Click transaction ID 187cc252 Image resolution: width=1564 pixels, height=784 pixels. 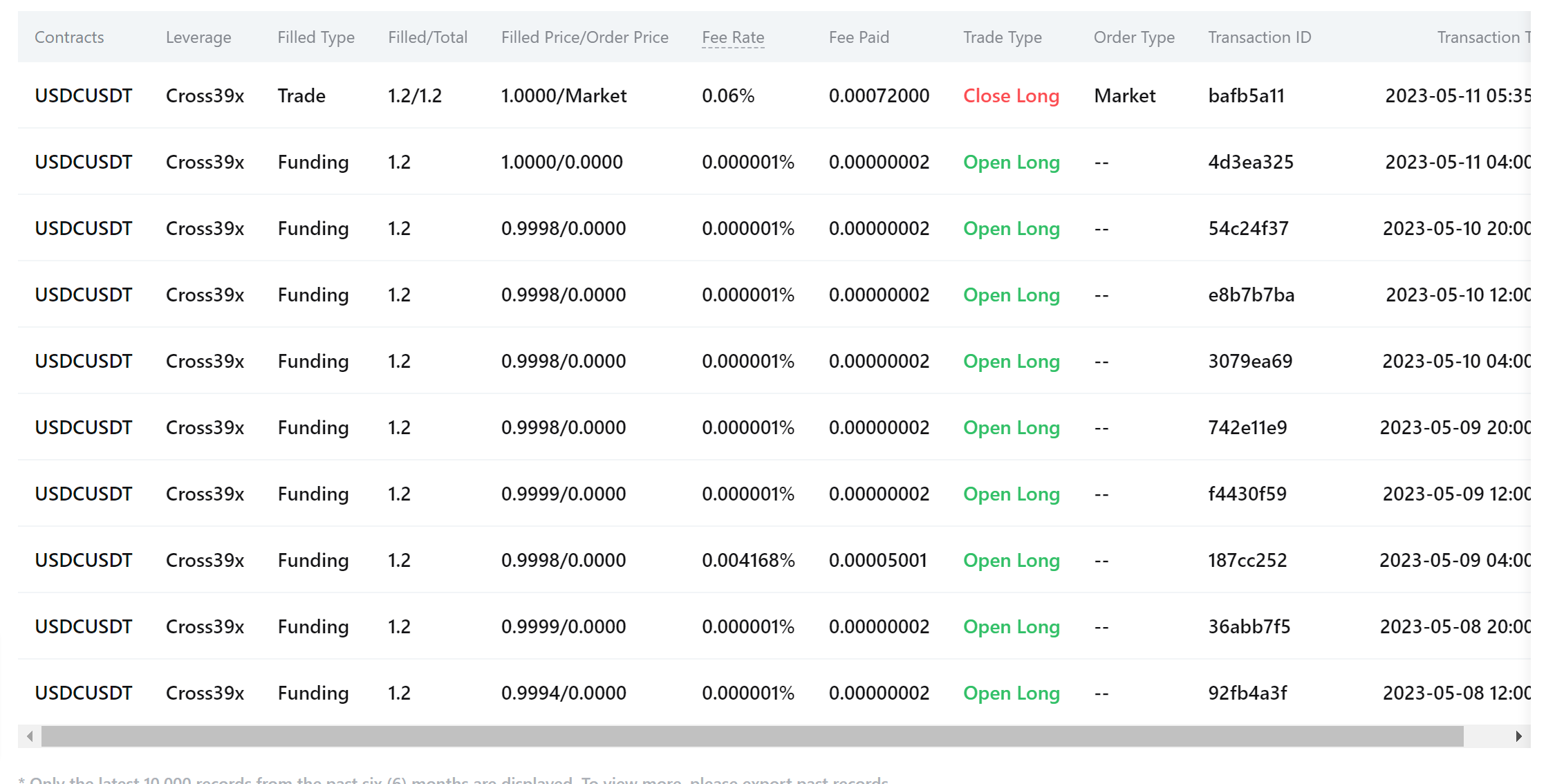[1247, 560]
